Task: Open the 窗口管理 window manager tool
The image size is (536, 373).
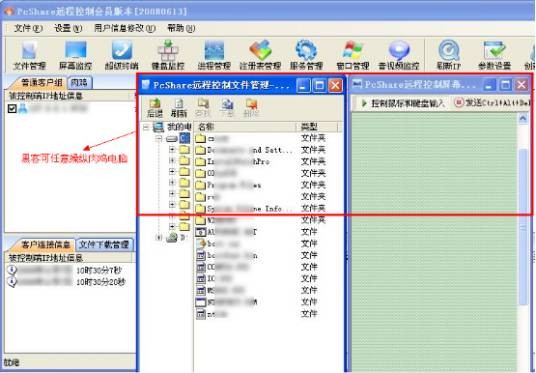Action: [353, 55]
